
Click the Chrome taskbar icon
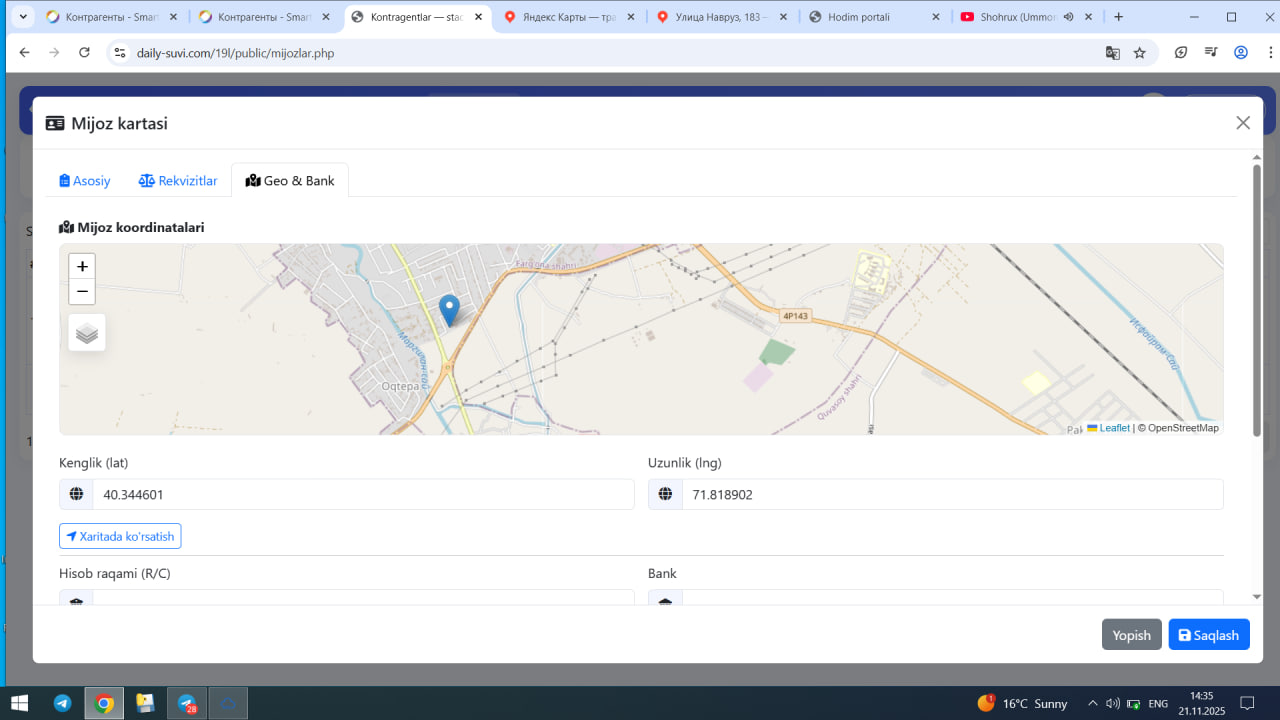104,703
